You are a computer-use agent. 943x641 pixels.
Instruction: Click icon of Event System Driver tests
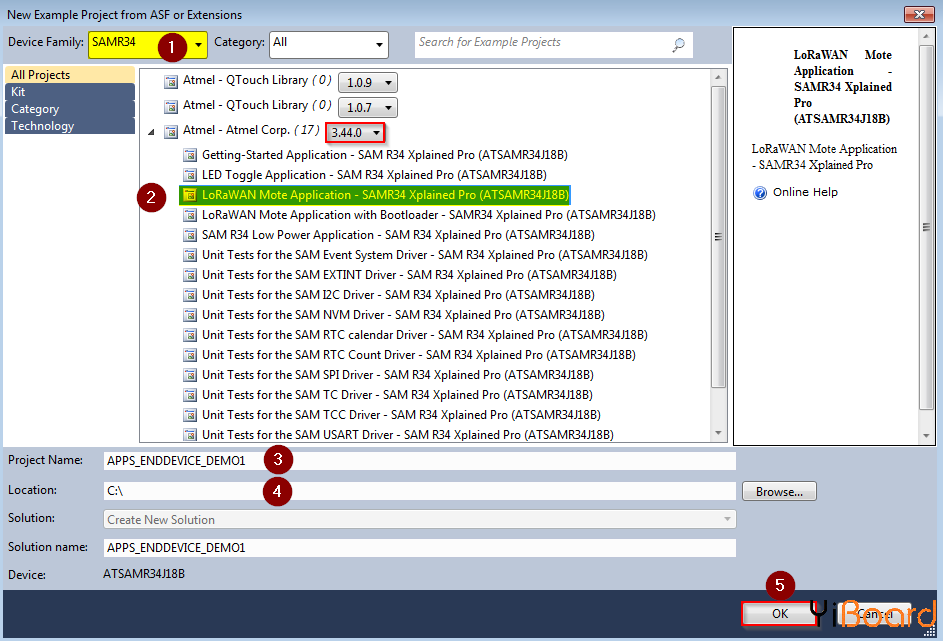tap(190, 255)
